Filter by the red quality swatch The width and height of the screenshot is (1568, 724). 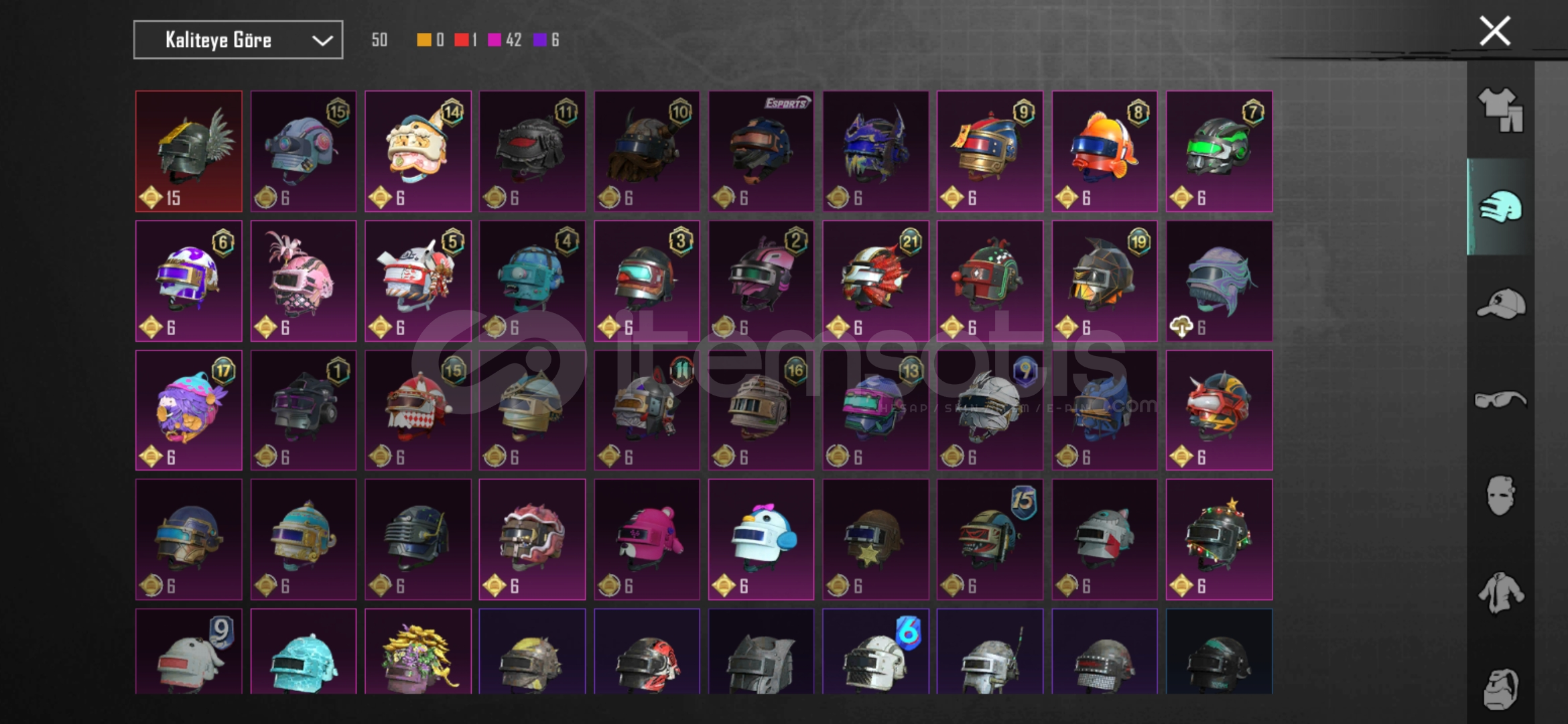click(461, 40)
